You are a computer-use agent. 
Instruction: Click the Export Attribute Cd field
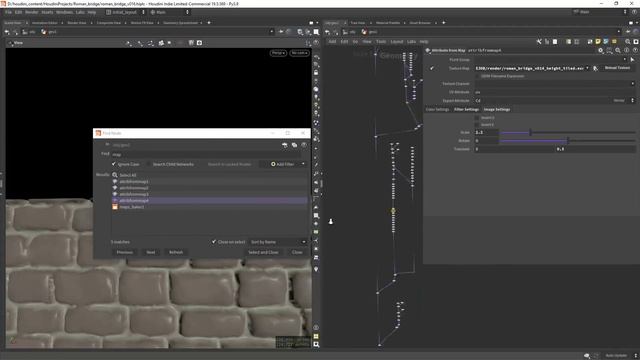click(542, 100)
